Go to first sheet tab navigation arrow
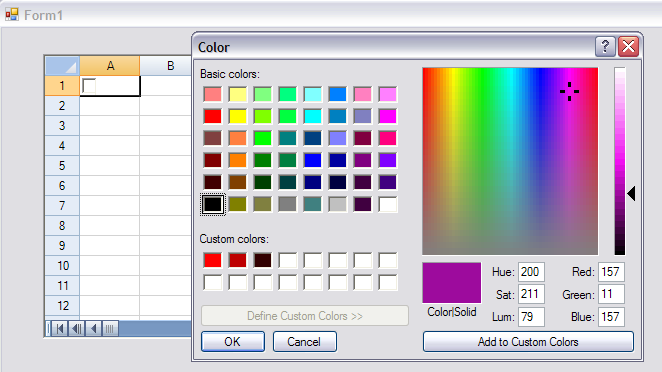This screenshot has width=662, height=372. pos(60,329)
